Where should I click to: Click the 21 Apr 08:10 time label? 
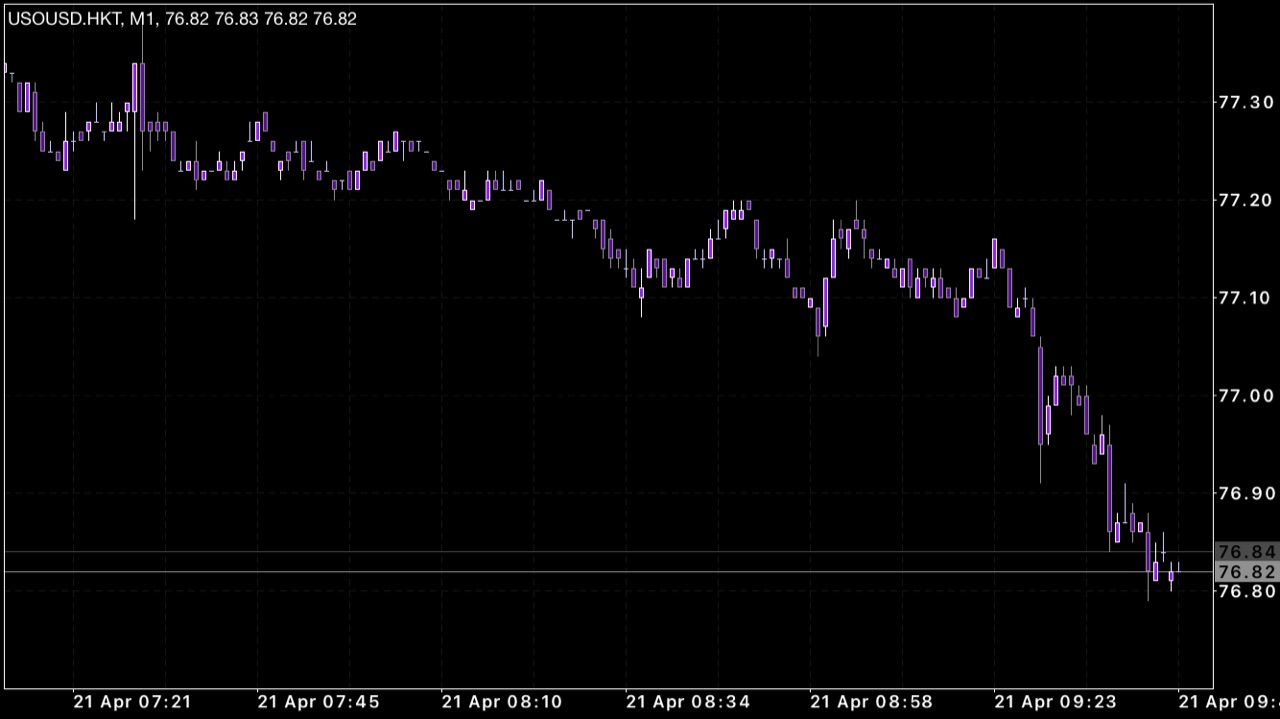point(502,701)
